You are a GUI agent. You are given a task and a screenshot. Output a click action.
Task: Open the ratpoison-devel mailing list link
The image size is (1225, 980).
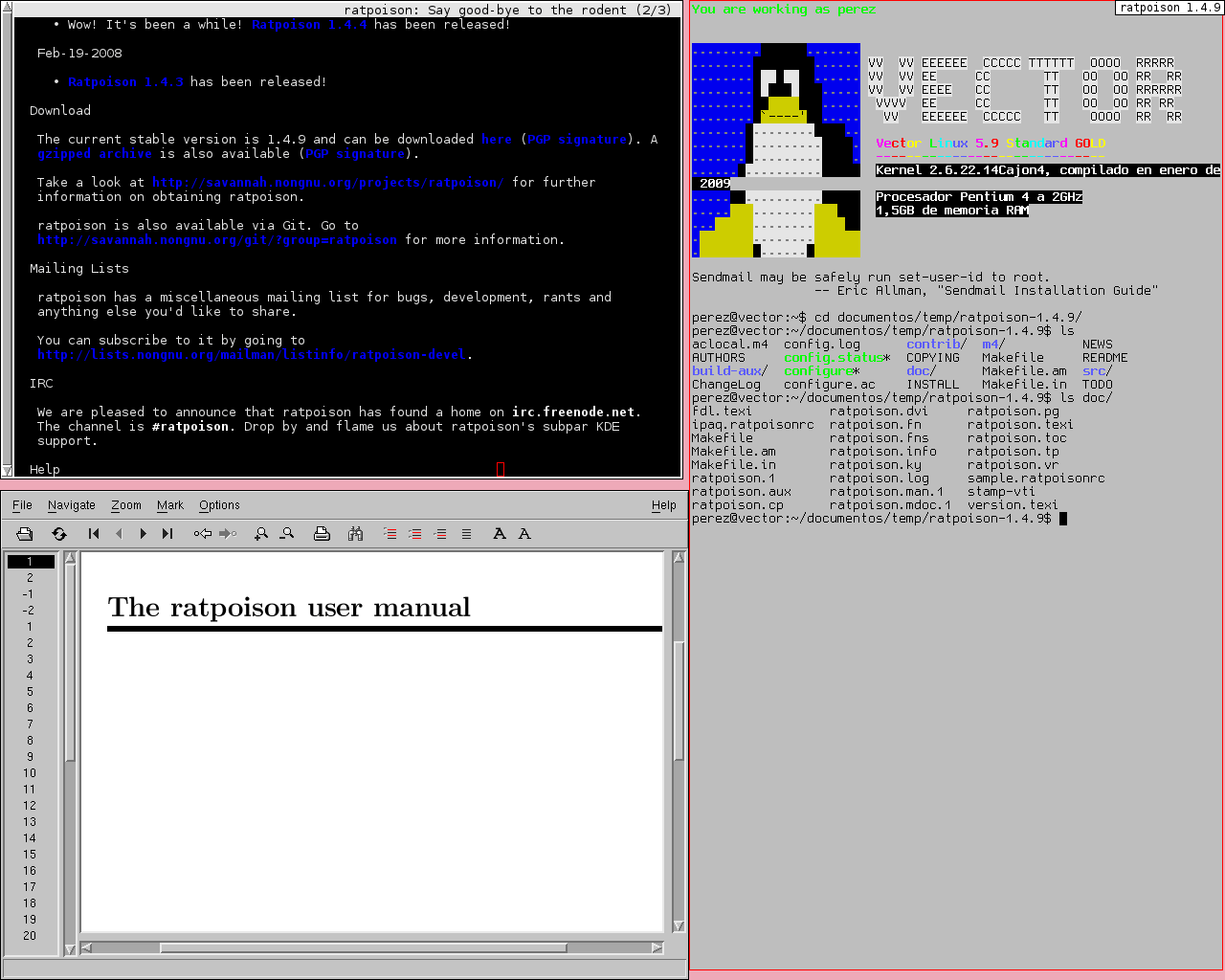coord(252,355)
